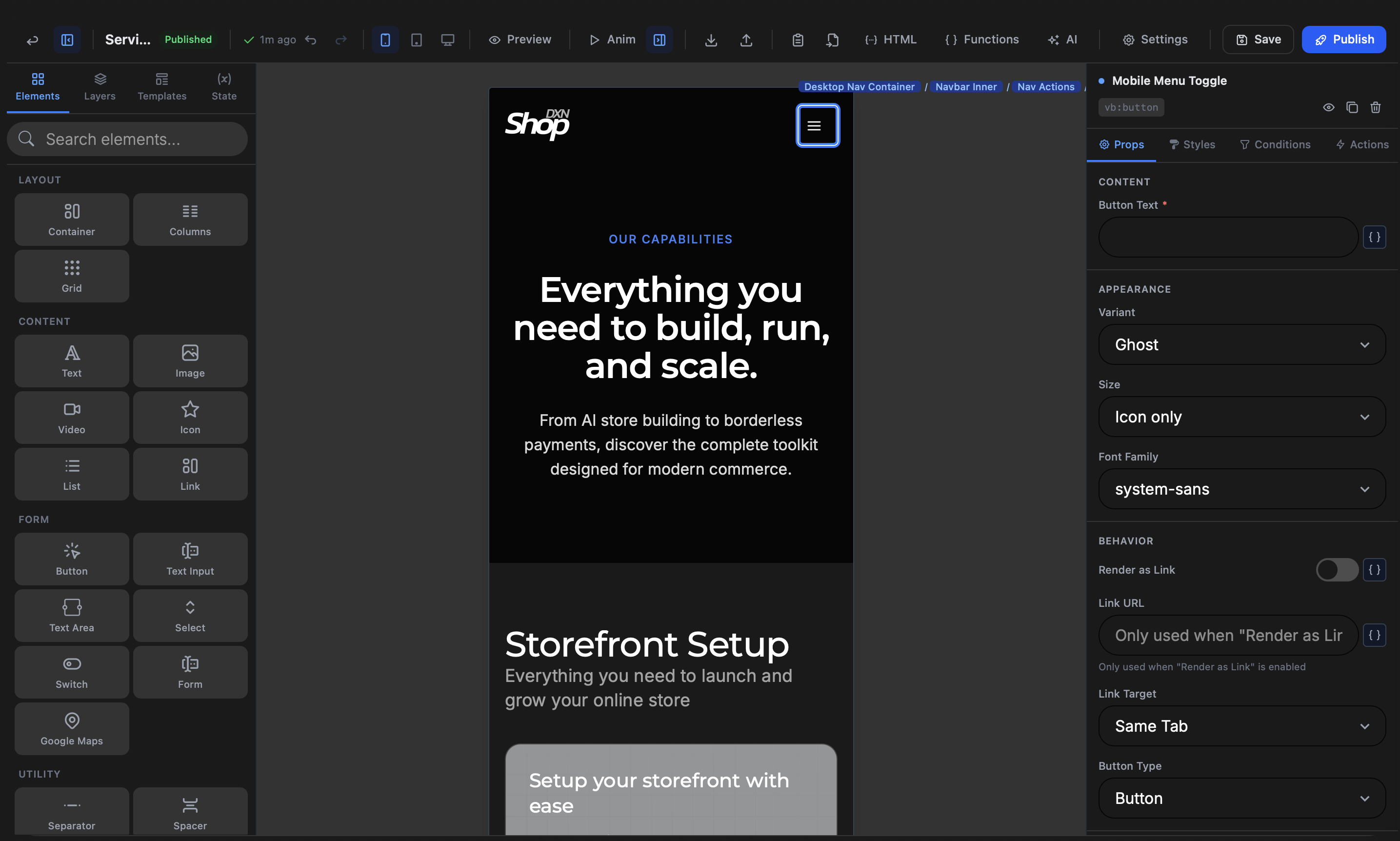Viewport: 1400px width, 841px height.
Task: Open the AI assistant
Action: 1062,40
